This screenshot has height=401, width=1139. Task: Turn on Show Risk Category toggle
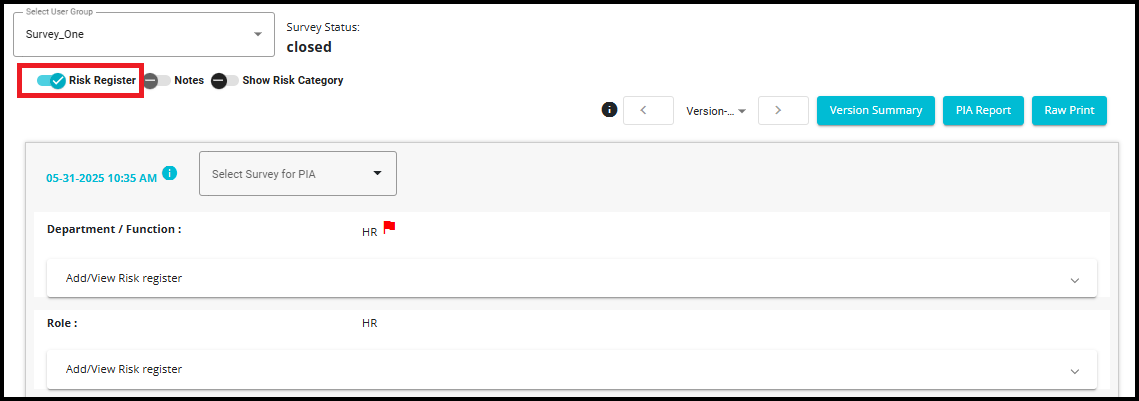click(x=225, y=80)
